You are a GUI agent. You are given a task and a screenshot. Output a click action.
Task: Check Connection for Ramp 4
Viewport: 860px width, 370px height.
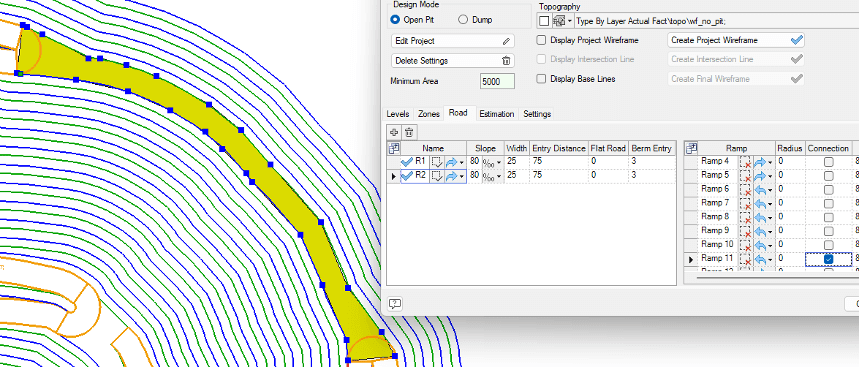829,162
